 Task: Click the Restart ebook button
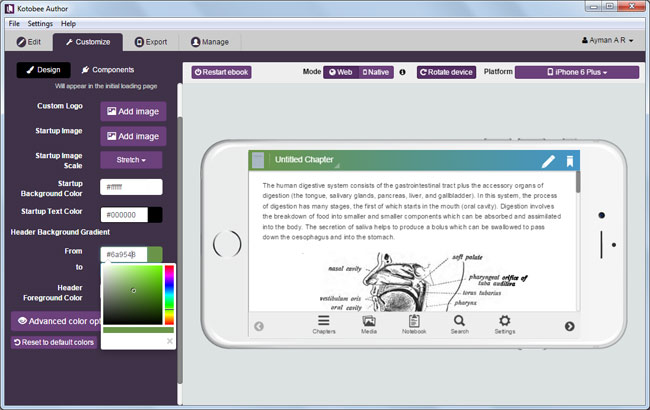pyautogui.click(x=221, y=72)
